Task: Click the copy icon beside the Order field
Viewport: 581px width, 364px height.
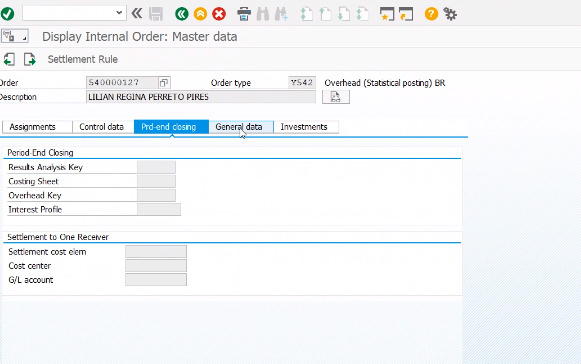Action: point(164,83)
